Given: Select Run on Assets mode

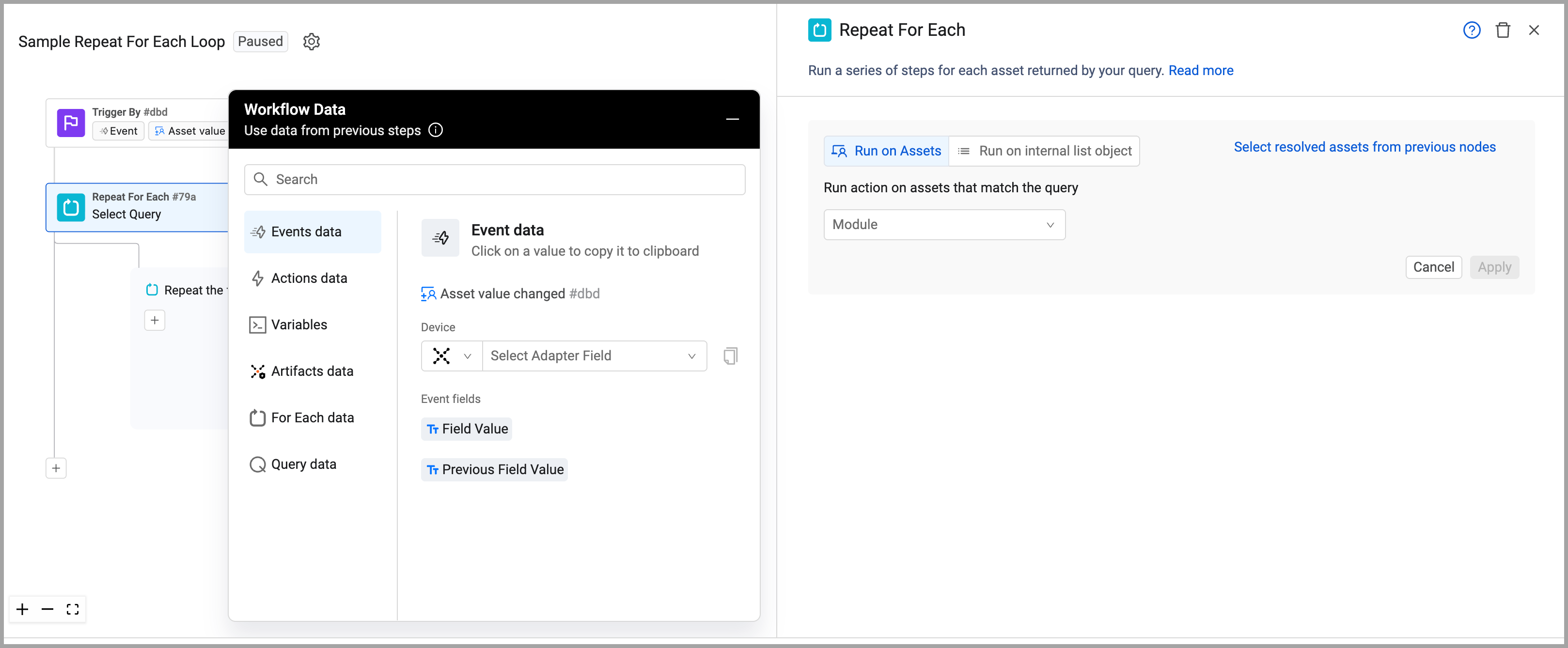Looking at the screenshot, I should (886, 151).
